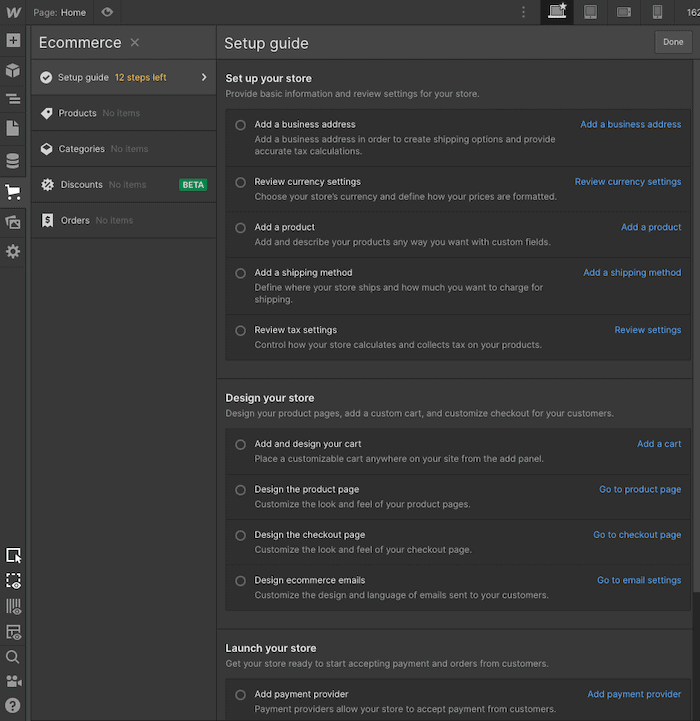Check off Add payment provider step

240,694
